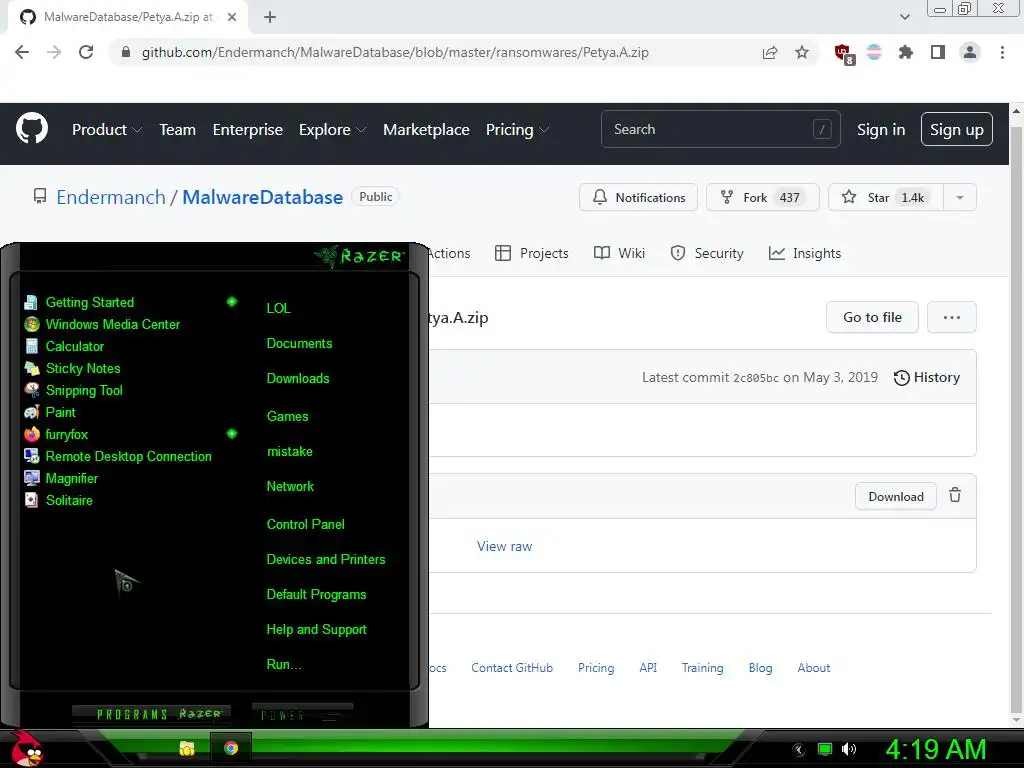Go back with the browser back arrow
The image size is (1024, 768).
(x=22, y=52)
